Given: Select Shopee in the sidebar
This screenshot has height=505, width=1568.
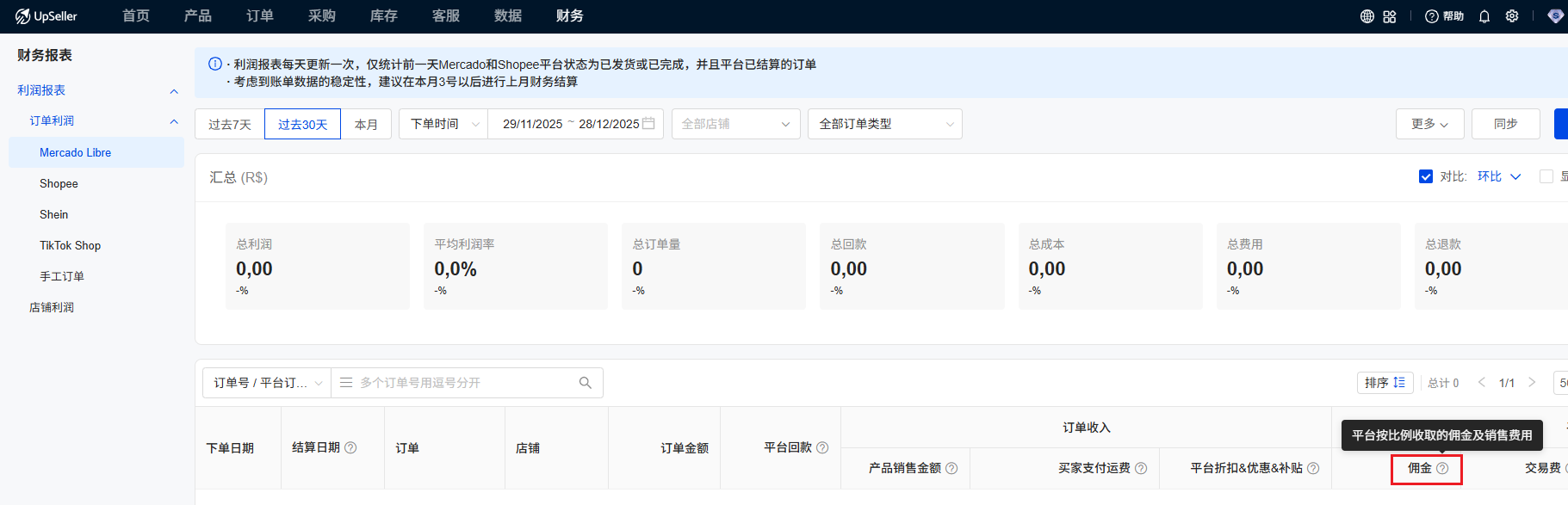Looking at the screenshot, I should [x=59, y=183].
